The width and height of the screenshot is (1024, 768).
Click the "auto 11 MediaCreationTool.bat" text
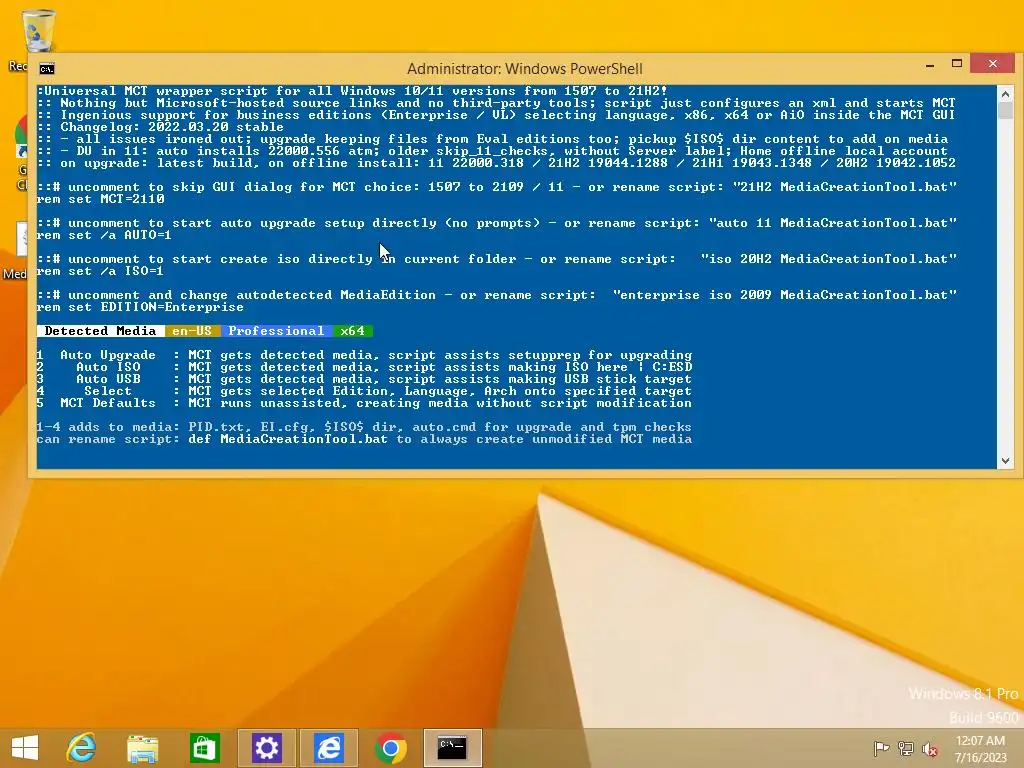coord(833,223)
